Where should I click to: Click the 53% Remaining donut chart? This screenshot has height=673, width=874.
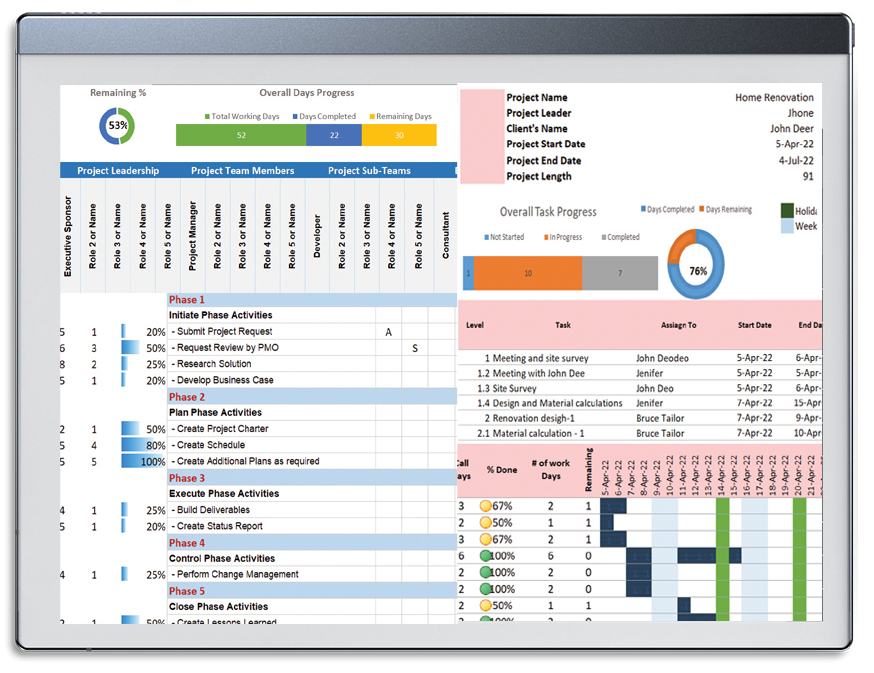pos(118,126)
